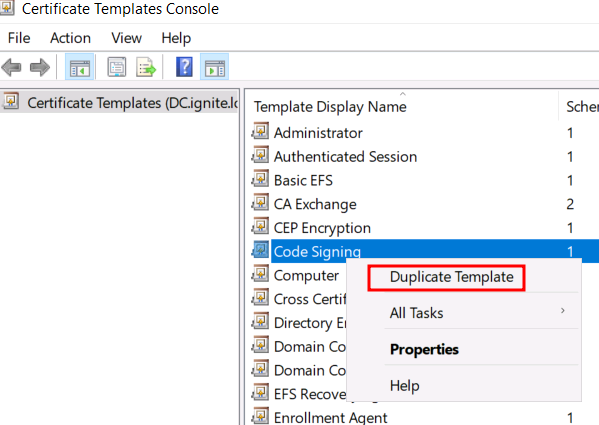Click the CA Exchange certificate icon
The image size is (599, 425).
[261, 203]
